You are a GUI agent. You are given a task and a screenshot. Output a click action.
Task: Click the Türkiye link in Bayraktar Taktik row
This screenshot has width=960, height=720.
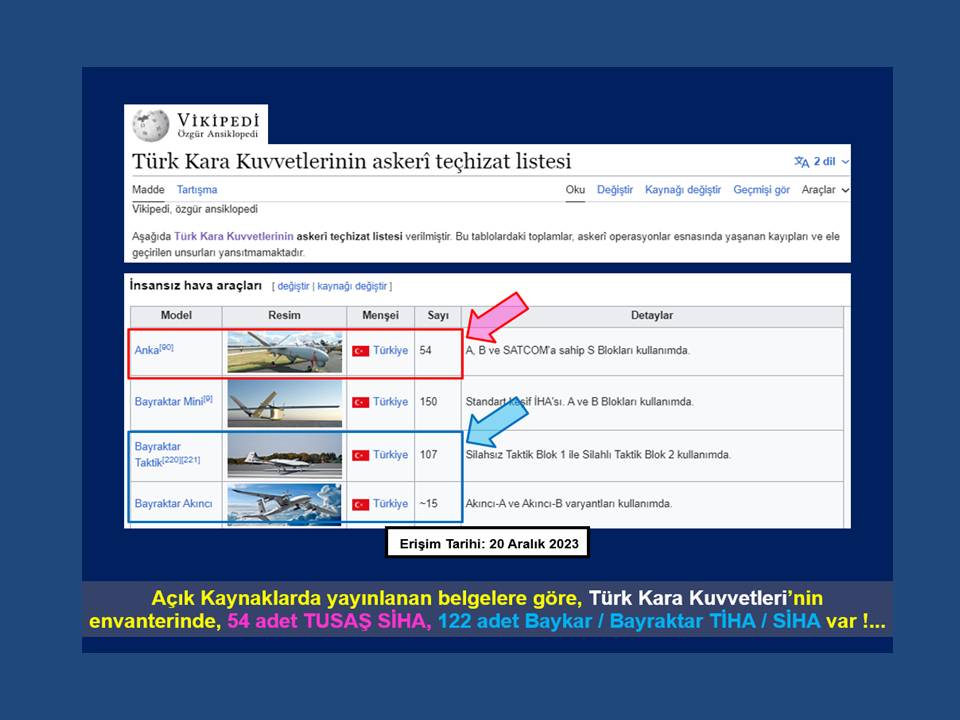(391, 454)
